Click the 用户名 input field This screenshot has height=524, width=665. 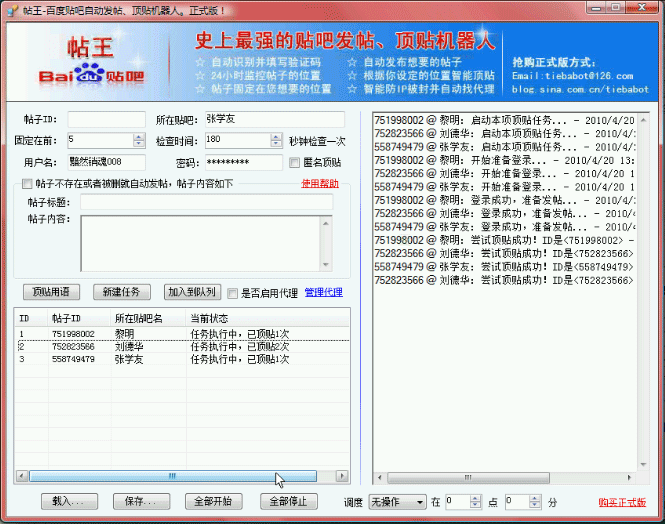(x=106, y=162)
